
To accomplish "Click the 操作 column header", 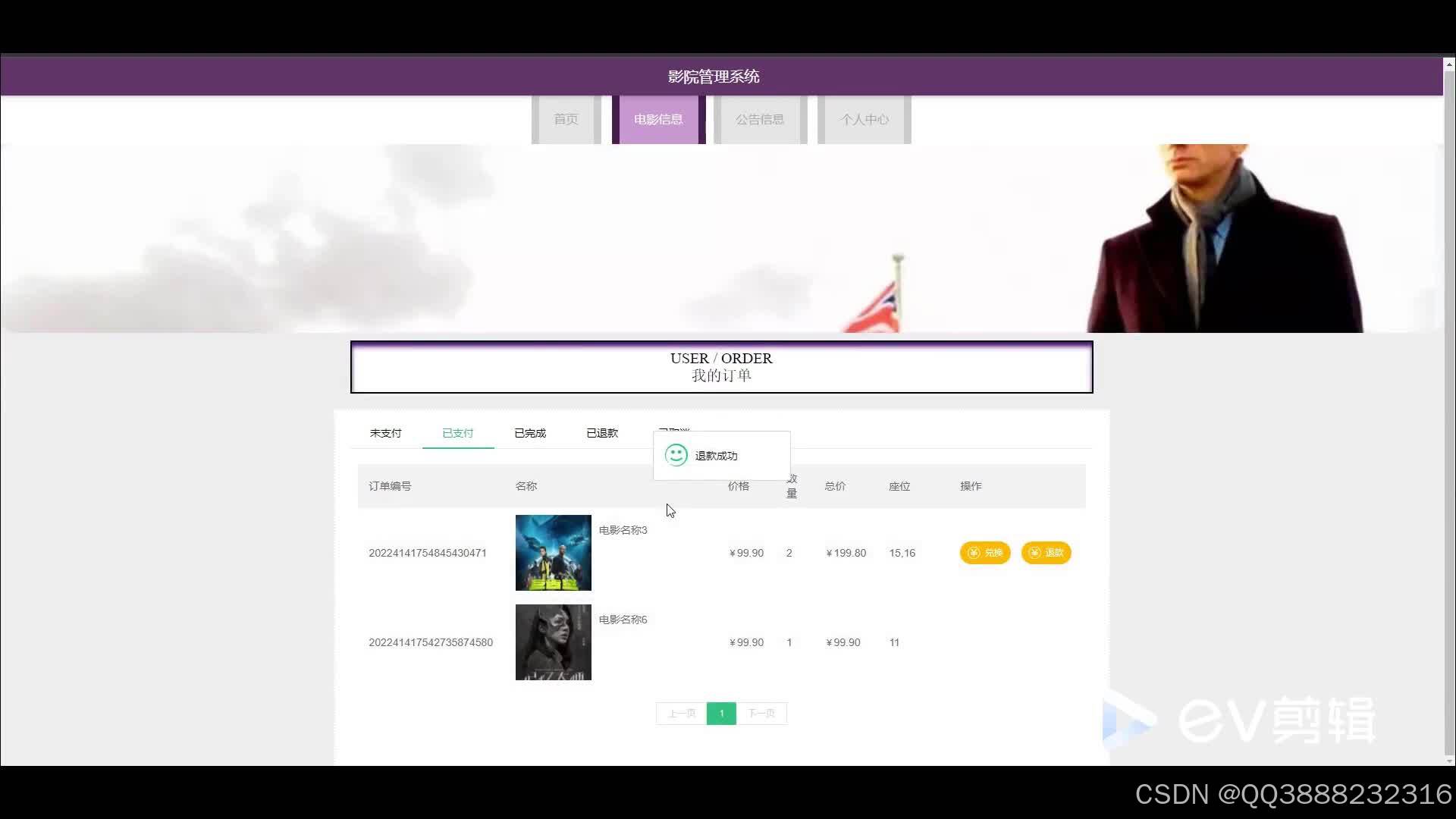I will tap(971, 486).
